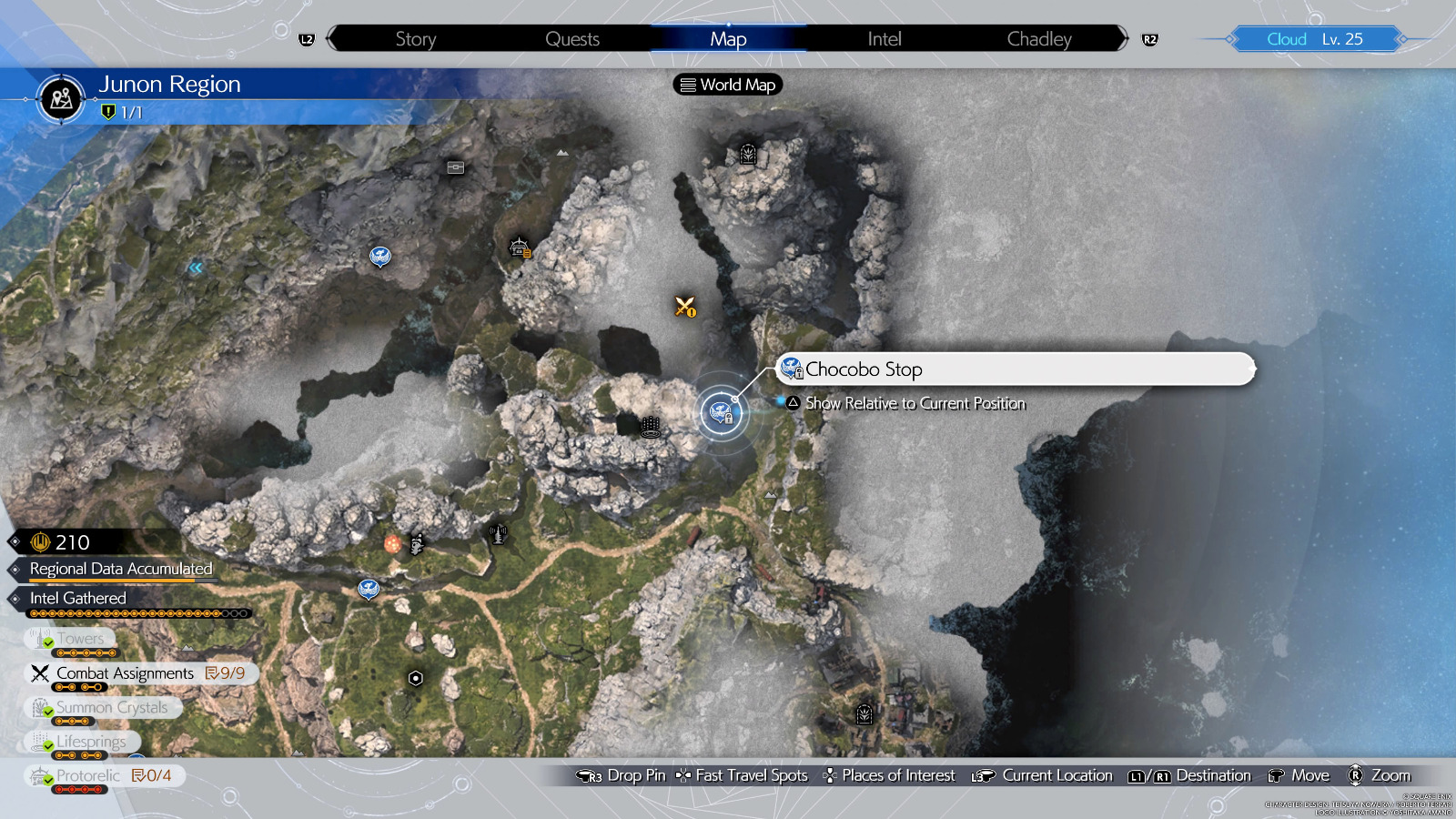Open the Chadley tab

click(1038, 39)
